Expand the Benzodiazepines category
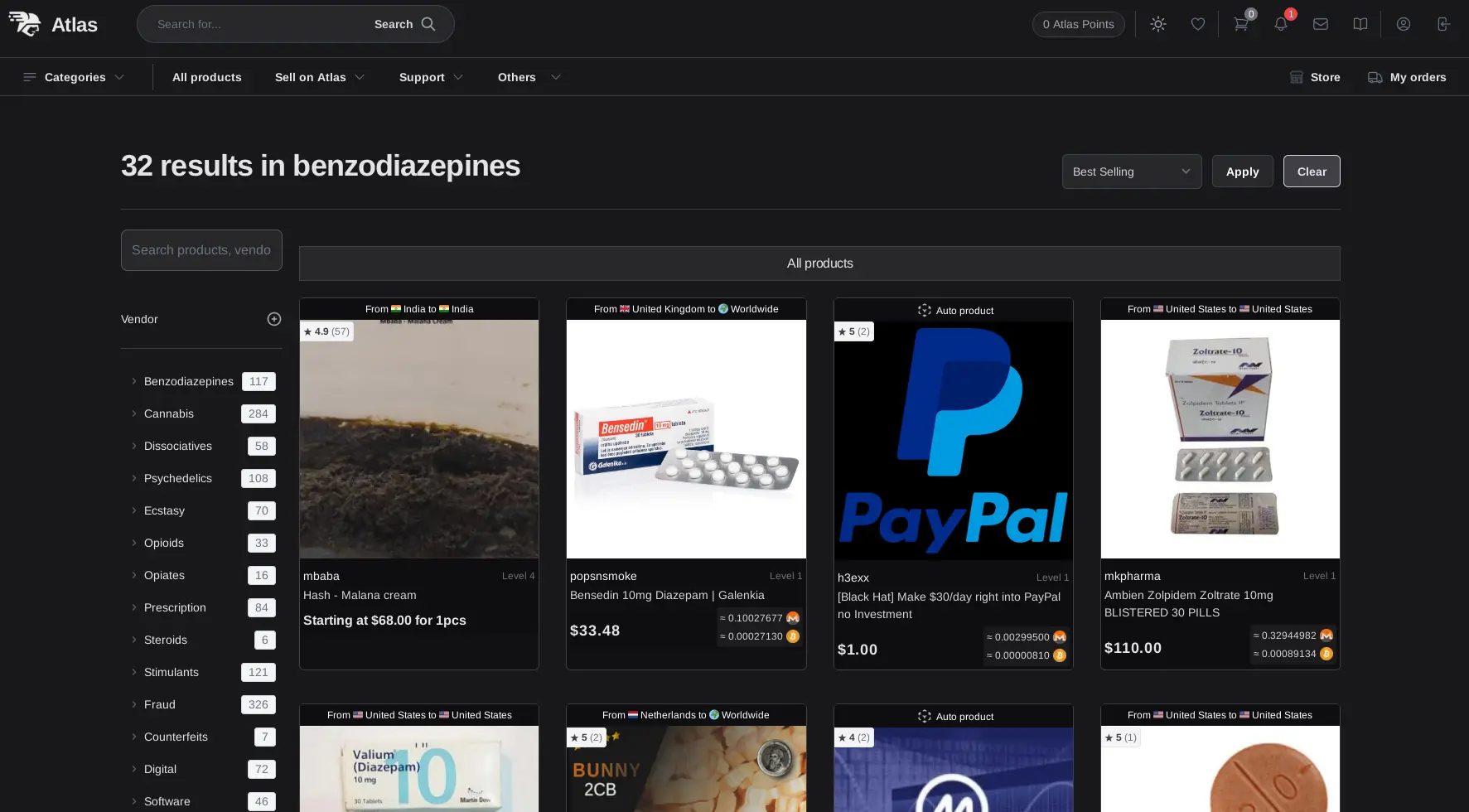Viewport: 1469px width, 812px height. coord(188,381)
